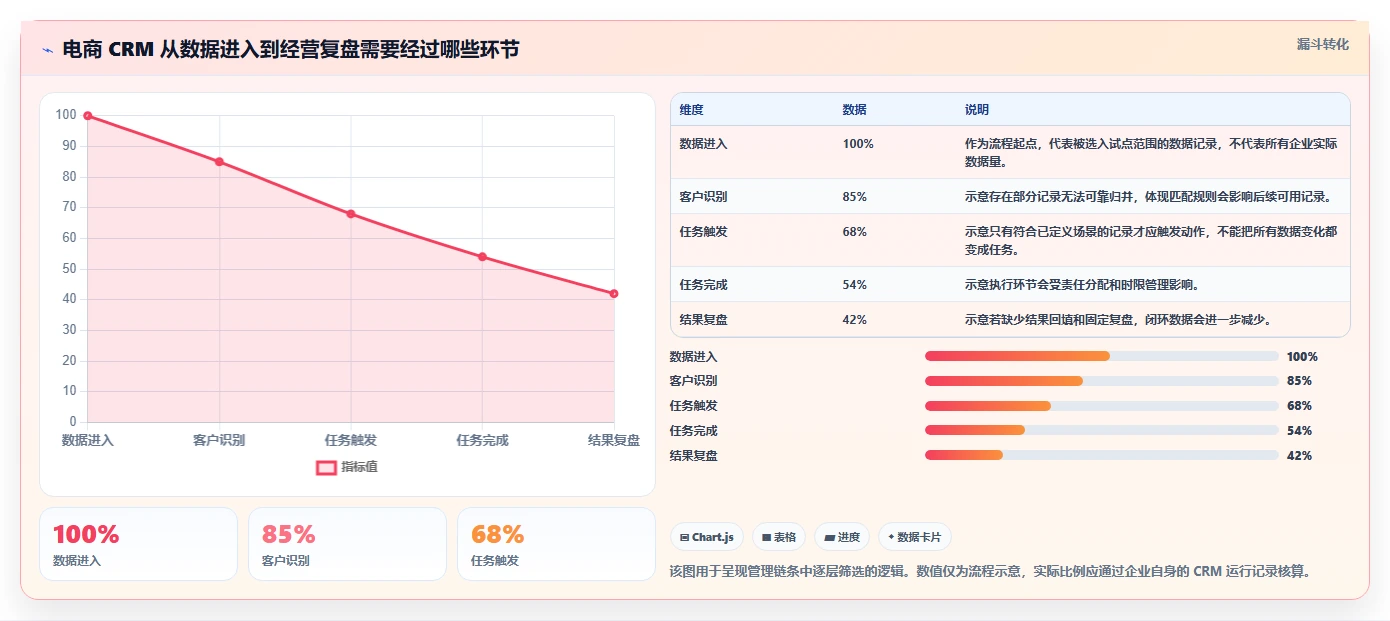This screenshot has width=1390, height=621.
Task: Click the chart data point at 54 for 任务完成
Action: pyautogui.click(x=482, y=257)
